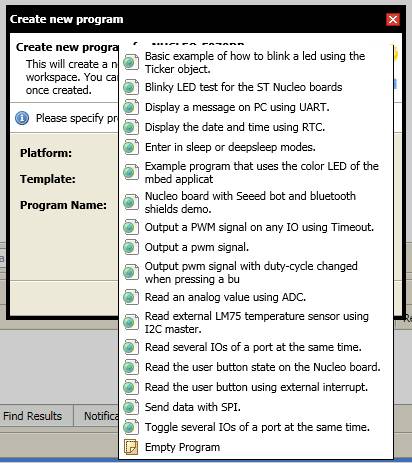Click the blue info icon in dialog
This screenshot has height=463, width=412.
click(22, 118)
